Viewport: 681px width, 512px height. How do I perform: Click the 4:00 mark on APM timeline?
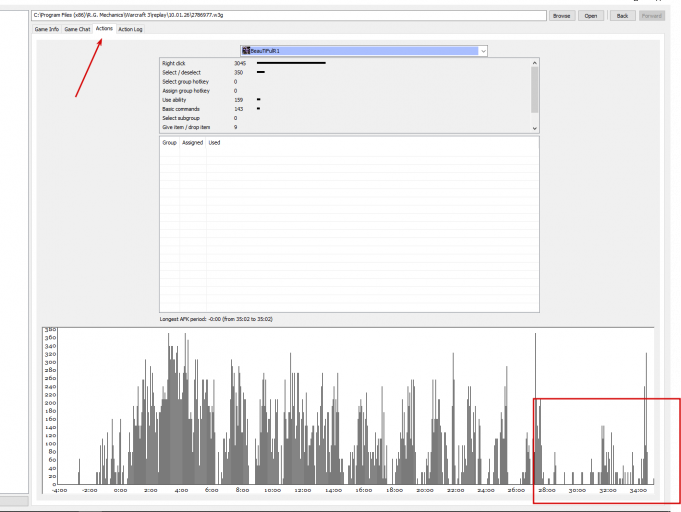coord(181,490)
